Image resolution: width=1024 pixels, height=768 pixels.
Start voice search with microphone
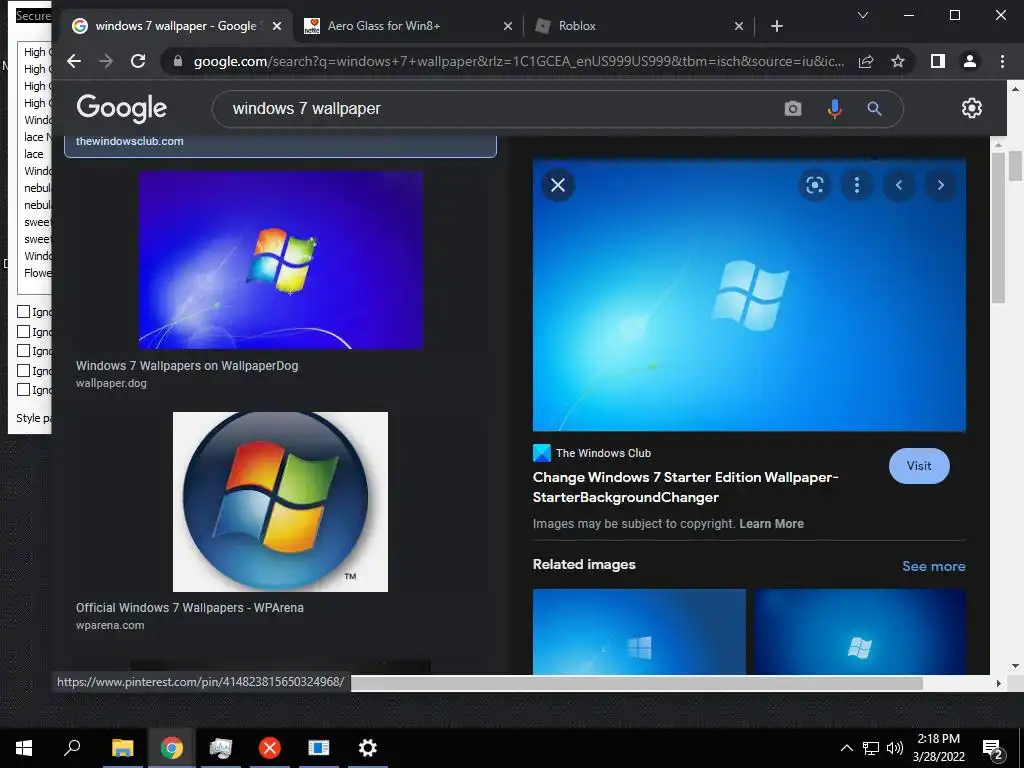point(834,108)
